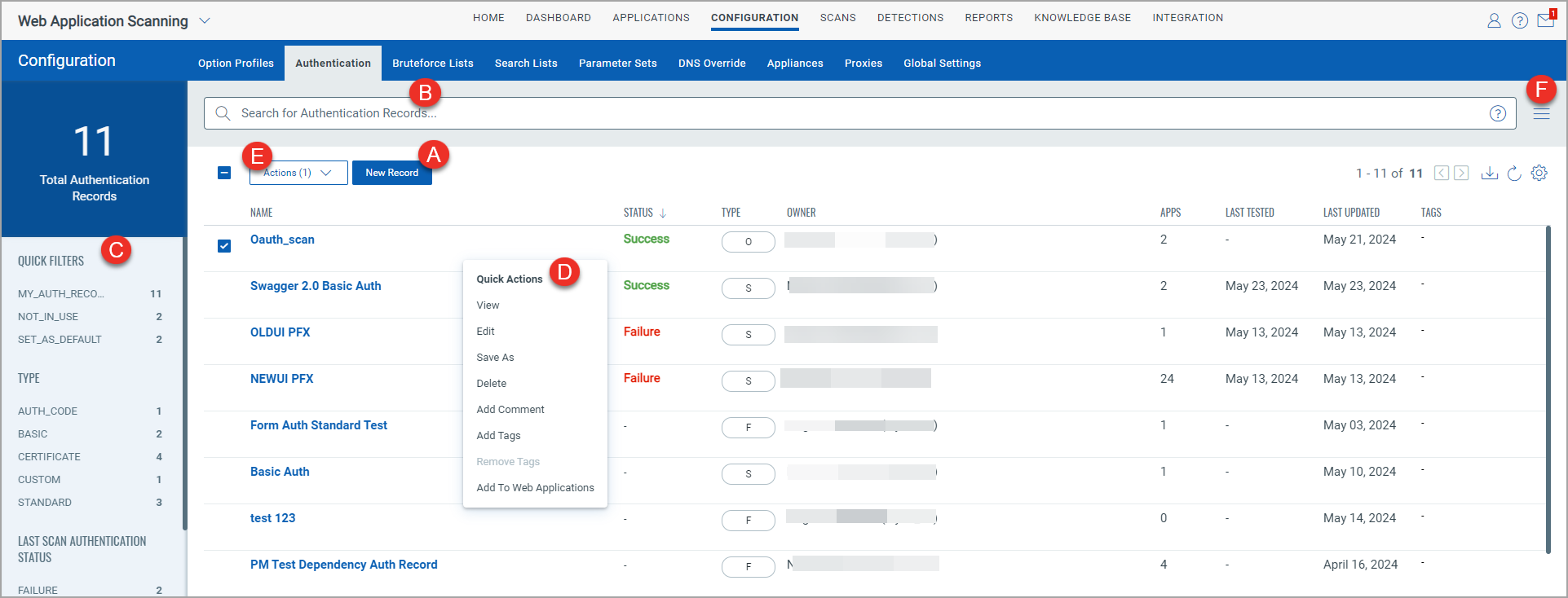
Task: Click type badge S for OLDUI PFX
Action: 748,335
